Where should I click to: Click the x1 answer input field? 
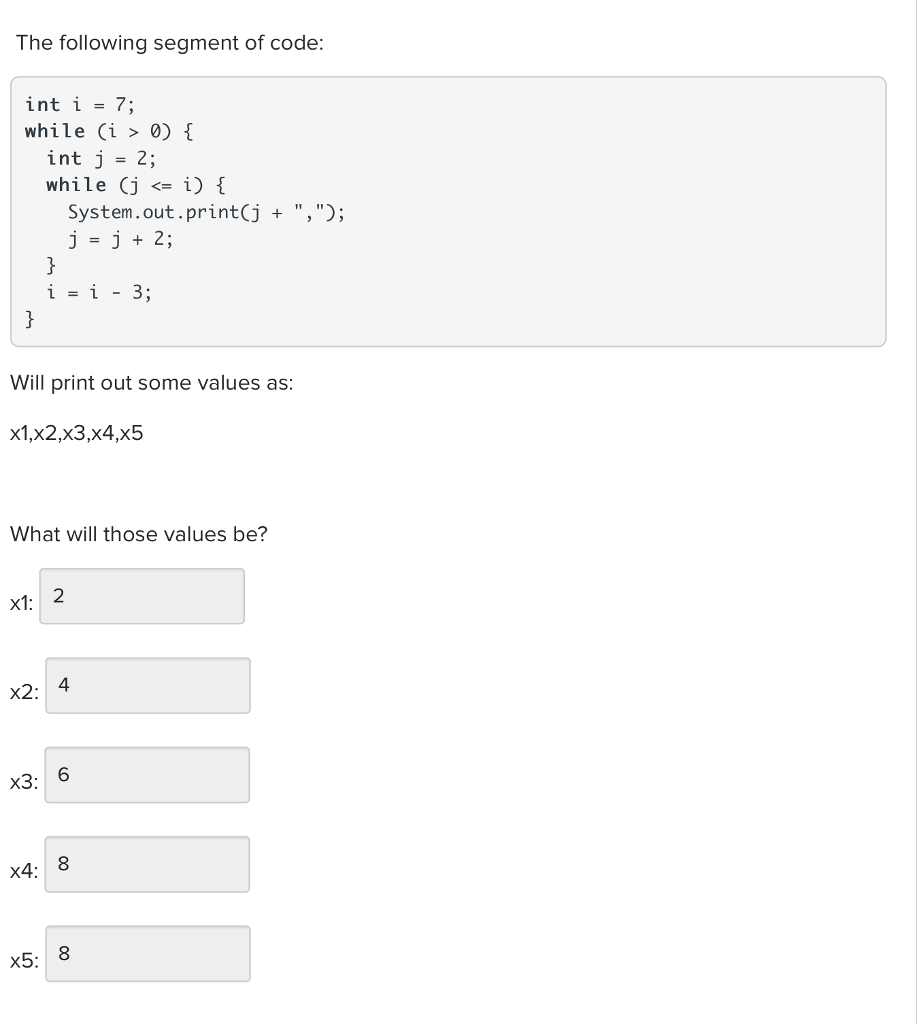[x=142, y=596]
